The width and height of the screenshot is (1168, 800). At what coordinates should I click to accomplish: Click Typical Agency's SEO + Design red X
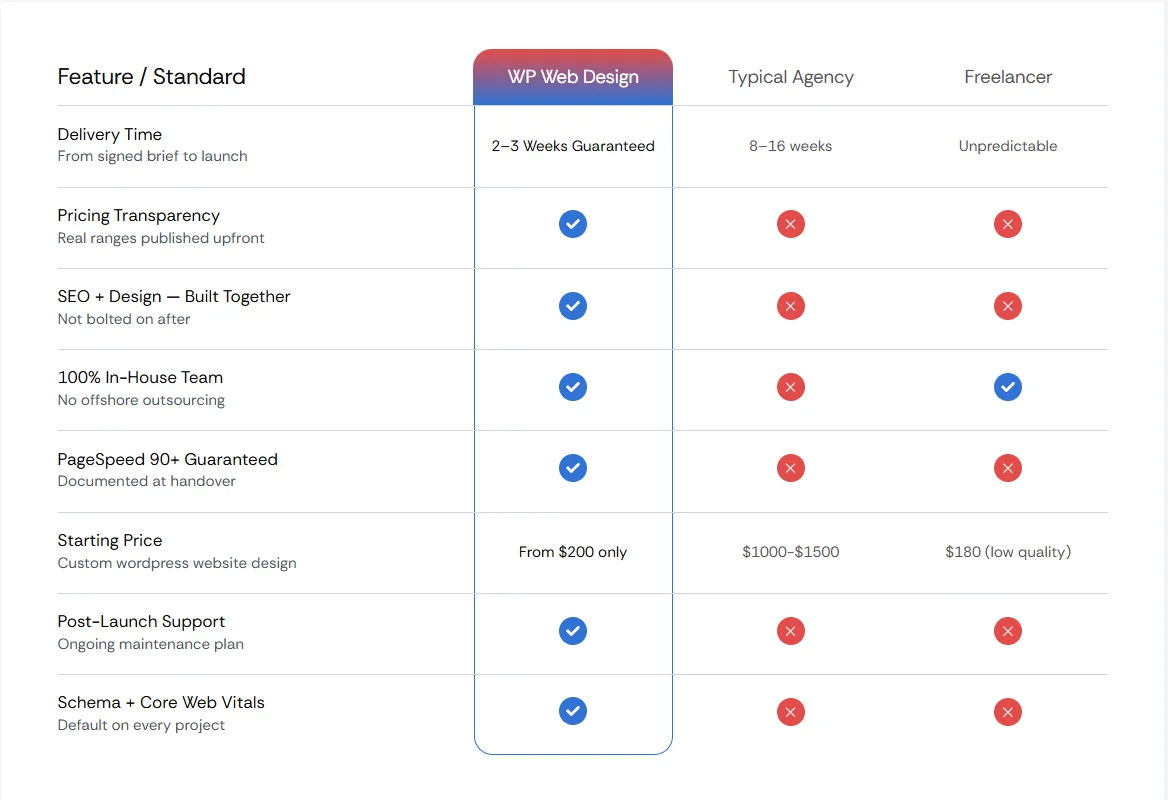790,306
